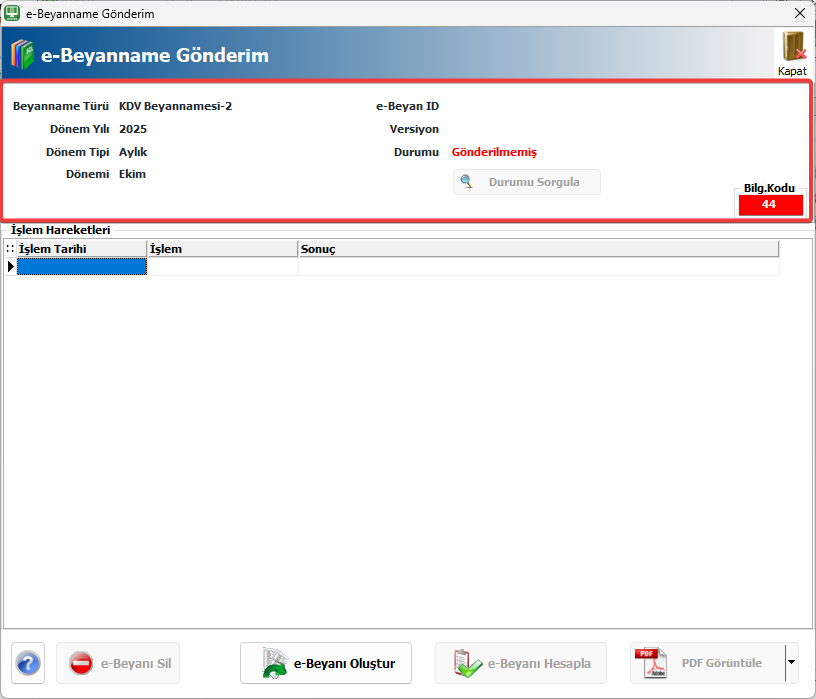Select the row indicator arrow
The image size is (816, 699).
point(10,266)
